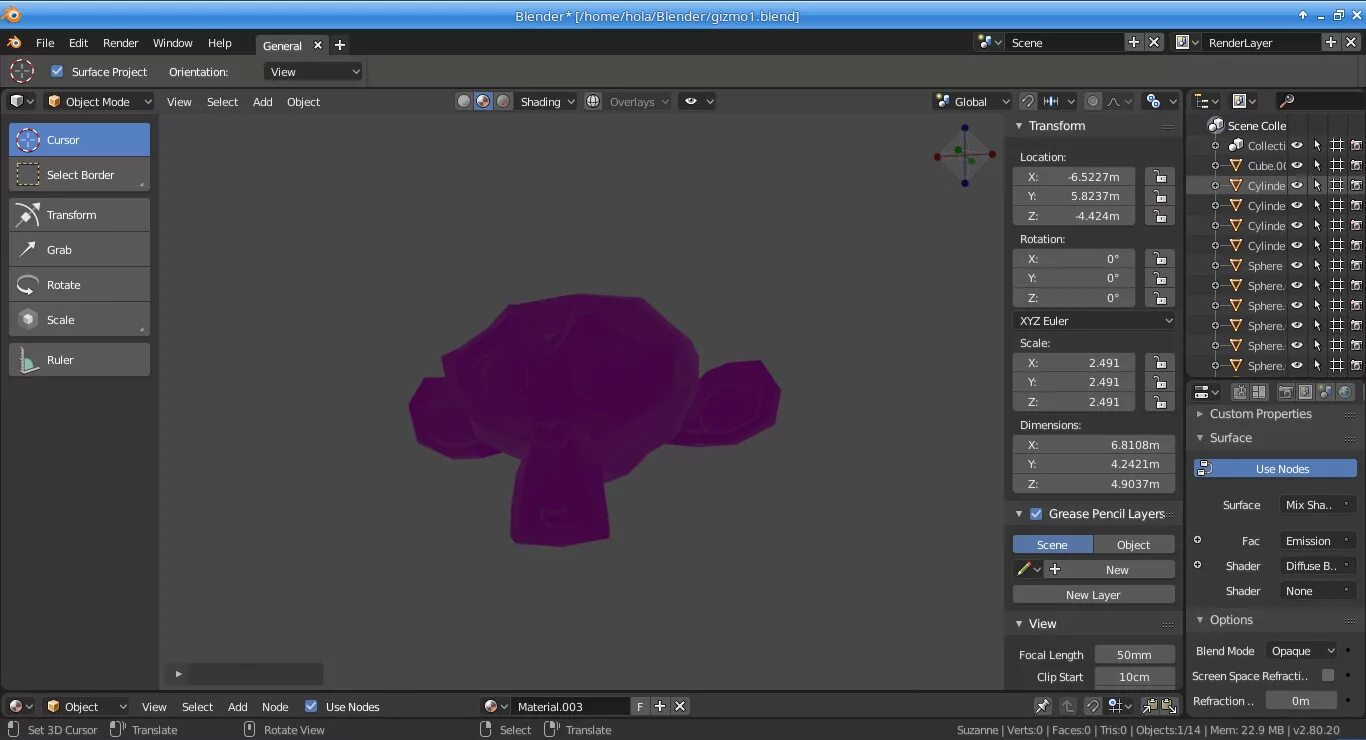Lock the Rotation Y value
The width and height of the screenshot is (1366, 740).
tap(1159, 278)
